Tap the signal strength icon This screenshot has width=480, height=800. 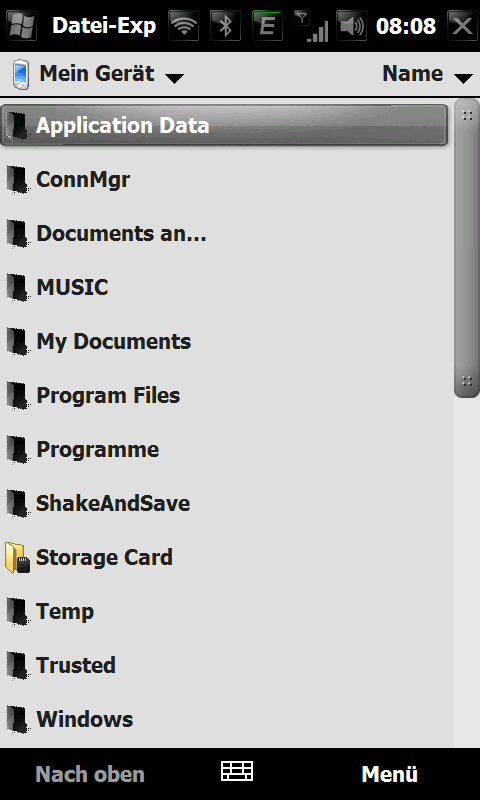point(311,27)
